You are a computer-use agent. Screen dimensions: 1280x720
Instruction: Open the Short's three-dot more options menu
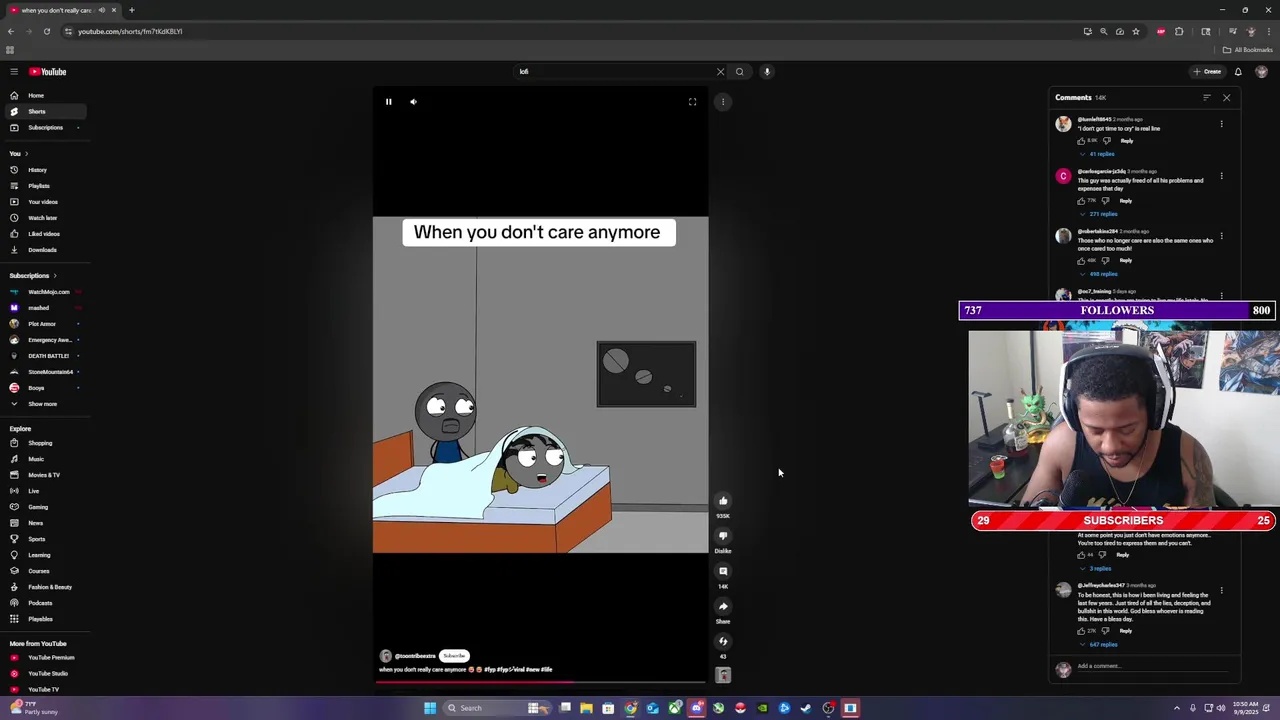(x=723, y=101)
